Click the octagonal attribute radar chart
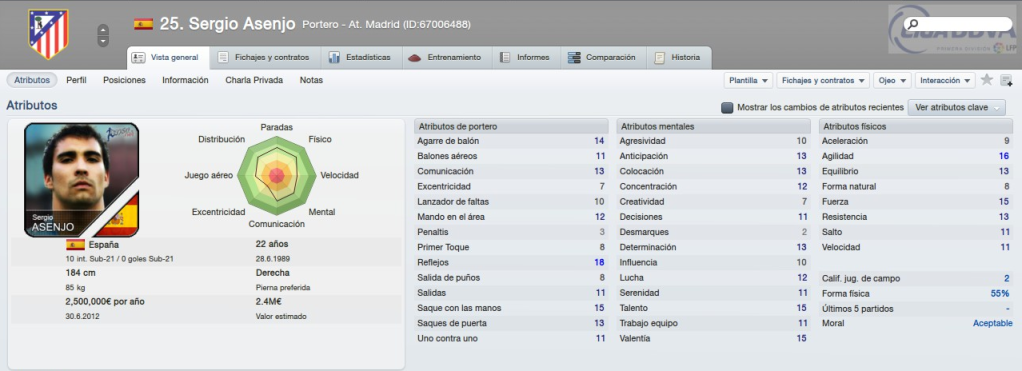Viewport: 1022px width, 371px height. point(277,175)
